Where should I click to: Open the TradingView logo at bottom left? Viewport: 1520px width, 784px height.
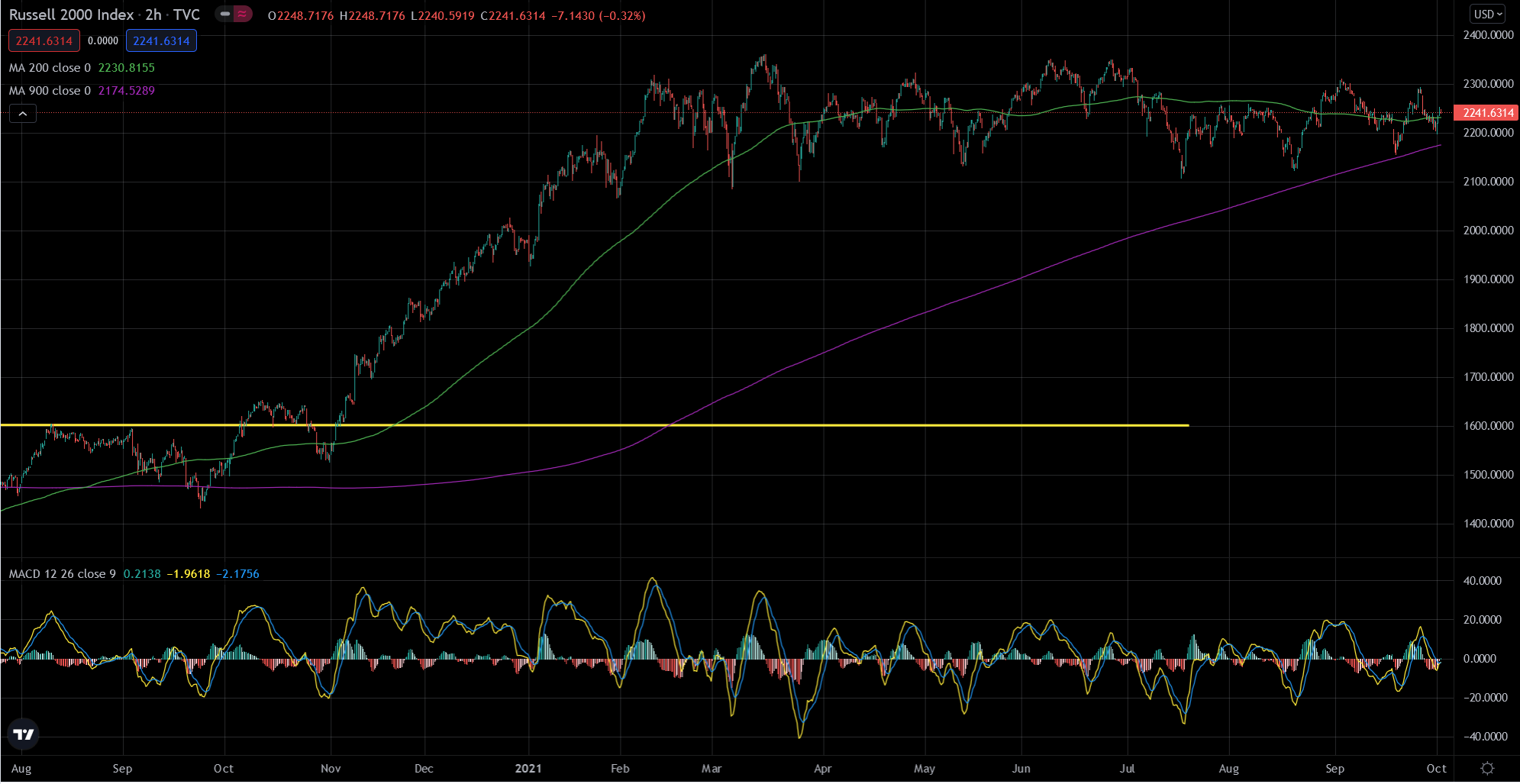coord(24,734)
